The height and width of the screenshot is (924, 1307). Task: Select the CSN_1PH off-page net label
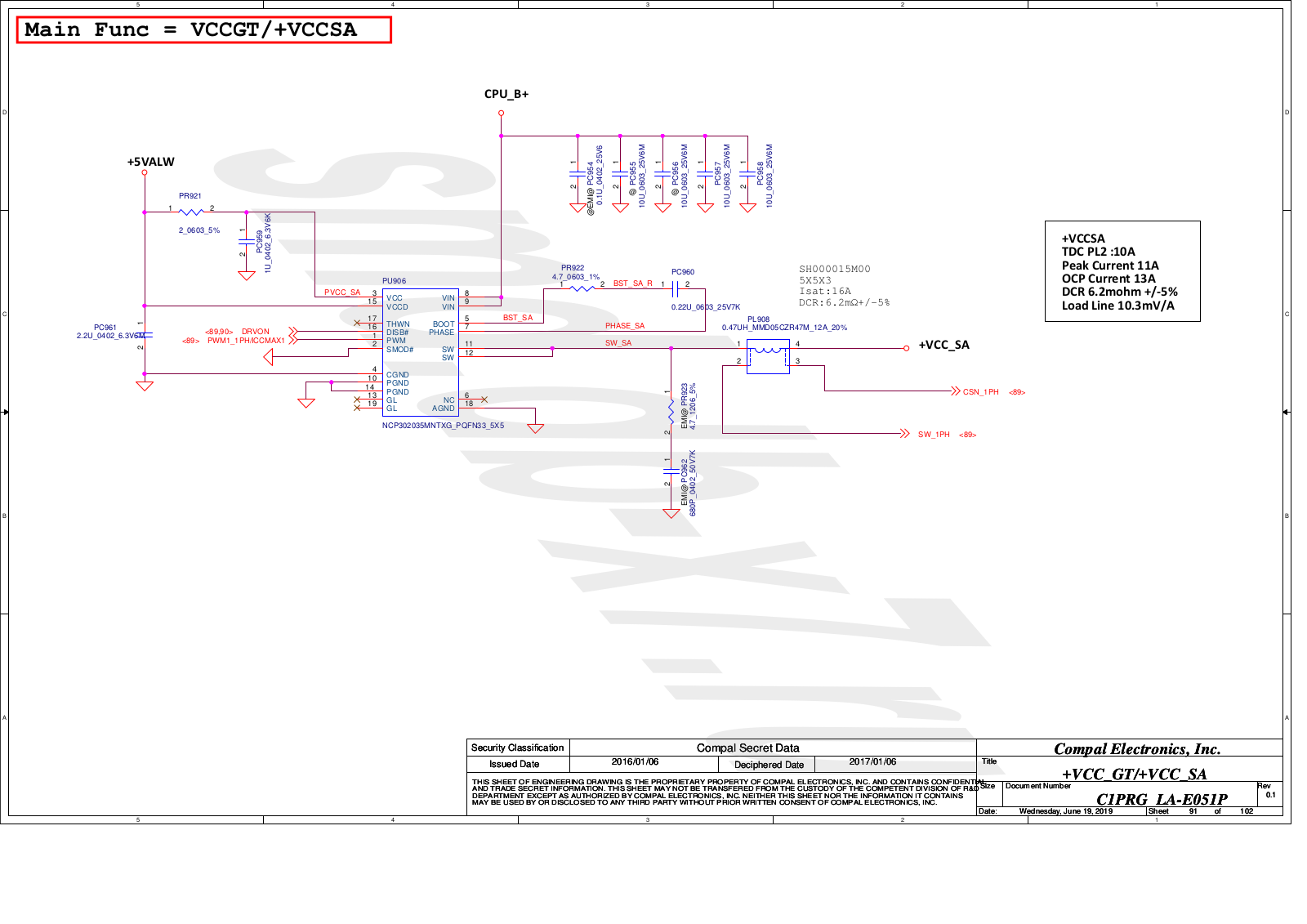click(x=981, y=392)
